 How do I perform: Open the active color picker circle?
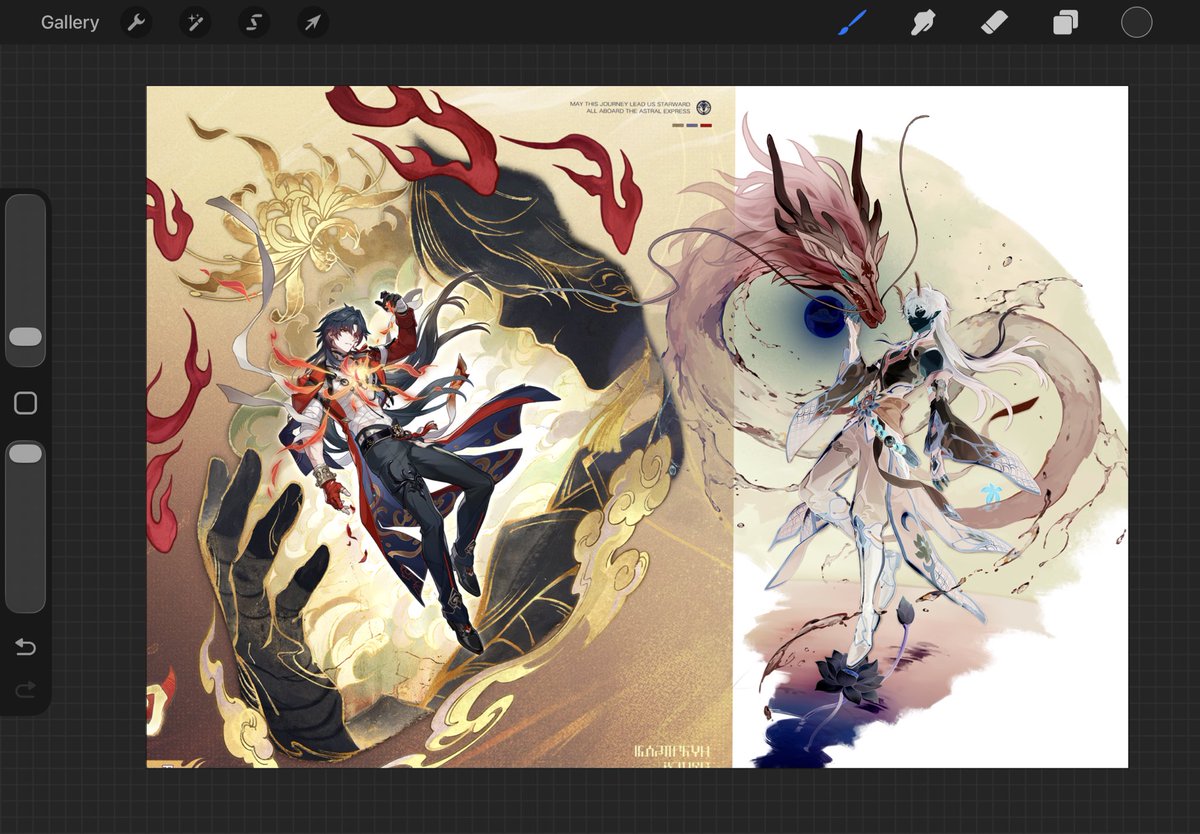(x=1136, y=22)
